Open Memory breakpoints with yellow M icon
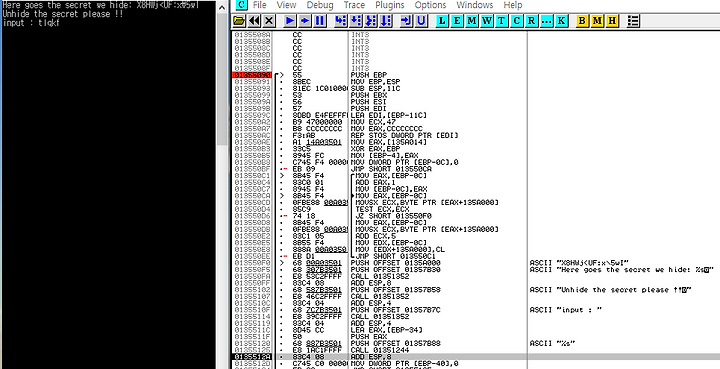This screenshot has width=720, height=369. (597, 21)
